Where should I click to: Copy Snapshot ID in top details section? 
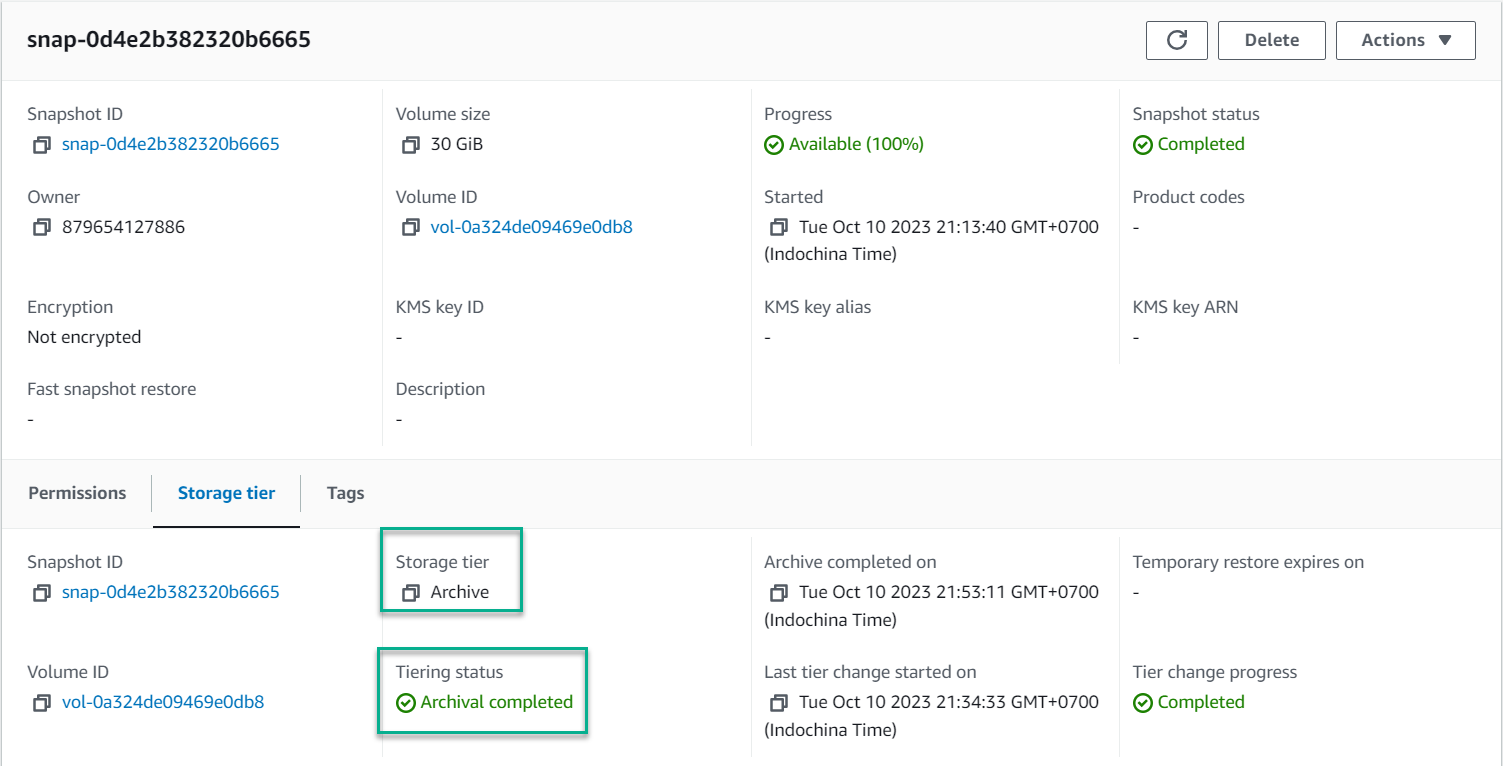tap(41, 145)
